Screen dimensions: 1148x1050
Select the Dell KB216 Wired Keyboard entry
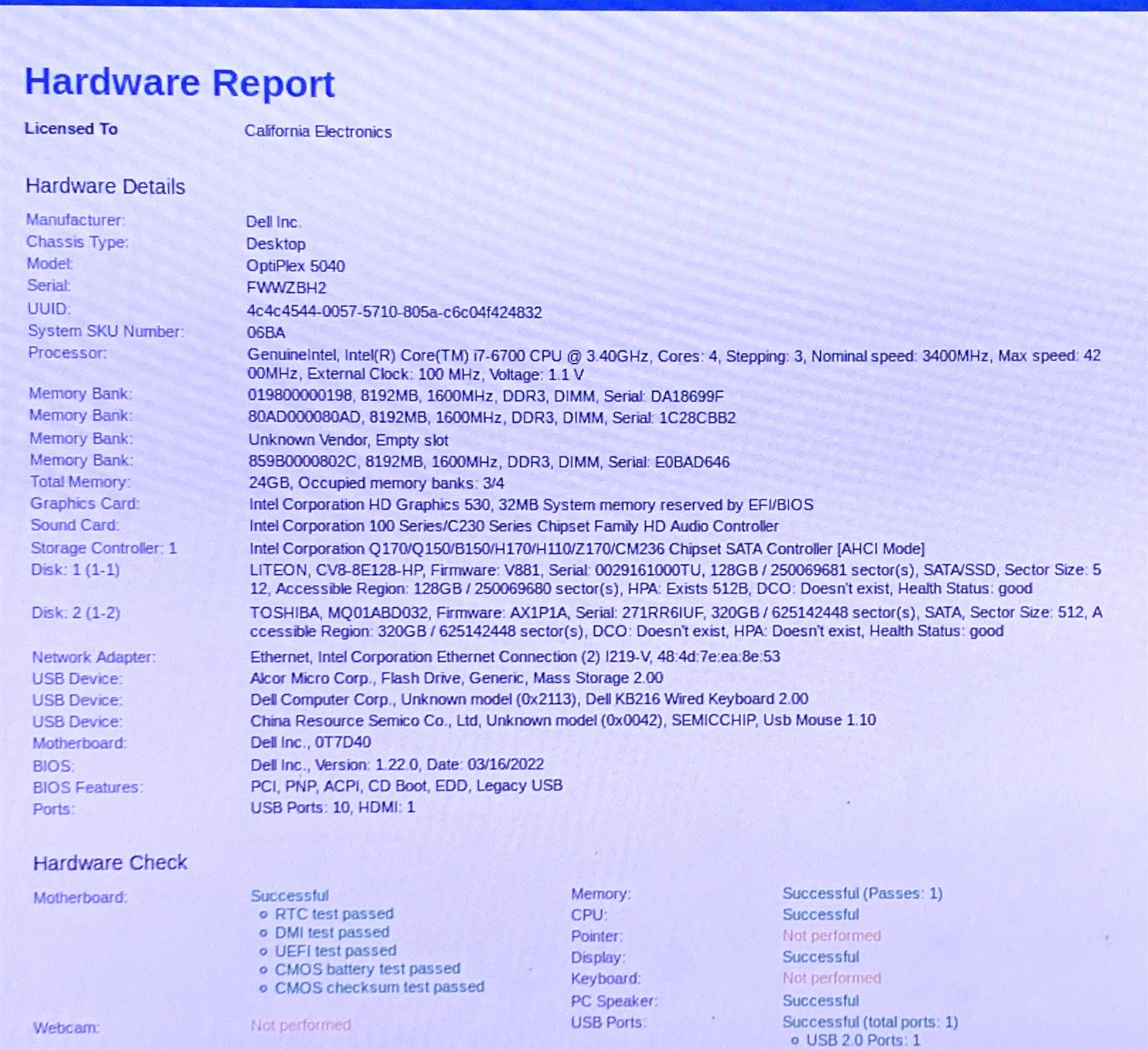(529, 699)
